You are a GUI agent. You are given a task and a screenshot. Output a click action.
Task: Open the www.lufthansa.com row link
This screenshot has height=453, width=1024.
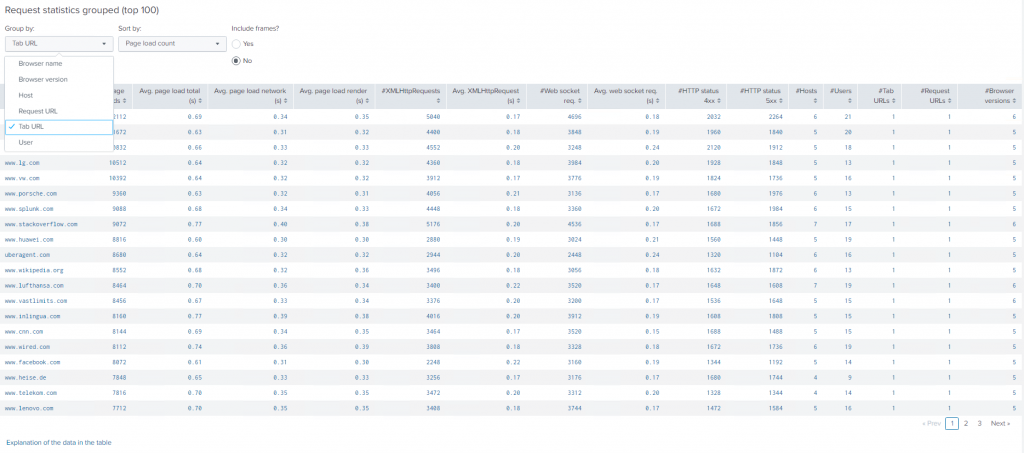tap(34, 286)
